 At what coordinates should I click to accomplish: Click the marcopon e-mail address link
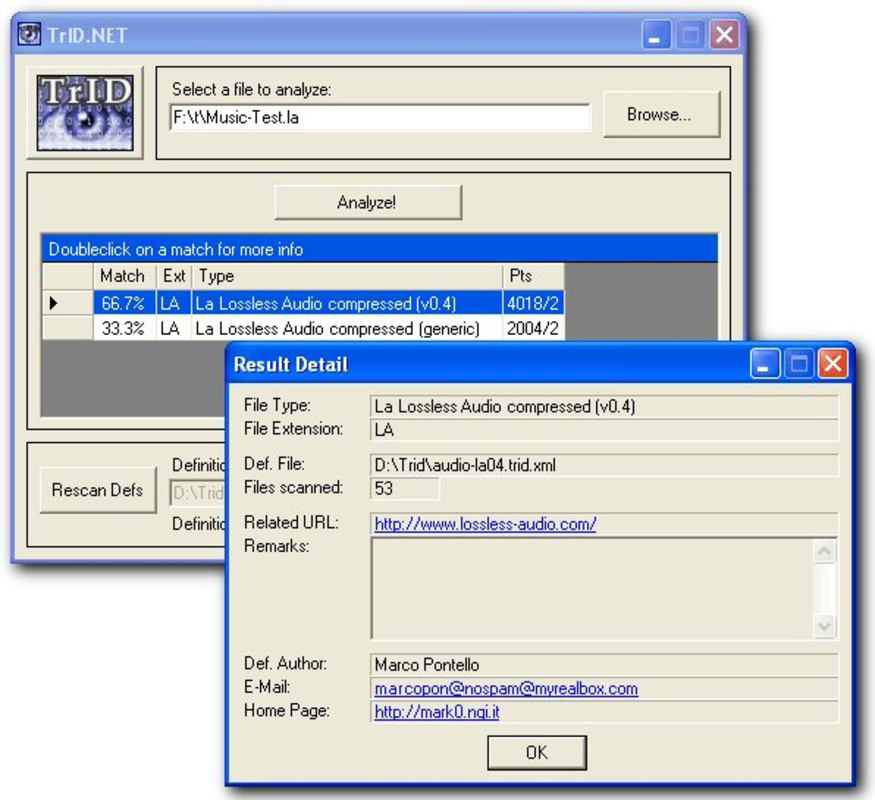(506, 688)
